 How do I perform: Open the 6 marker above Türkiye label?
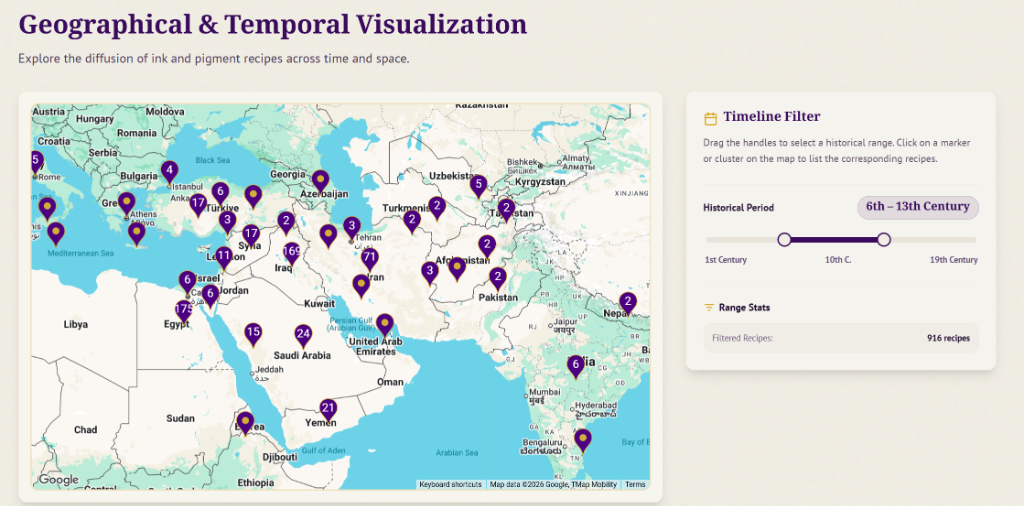pos(220,193)
